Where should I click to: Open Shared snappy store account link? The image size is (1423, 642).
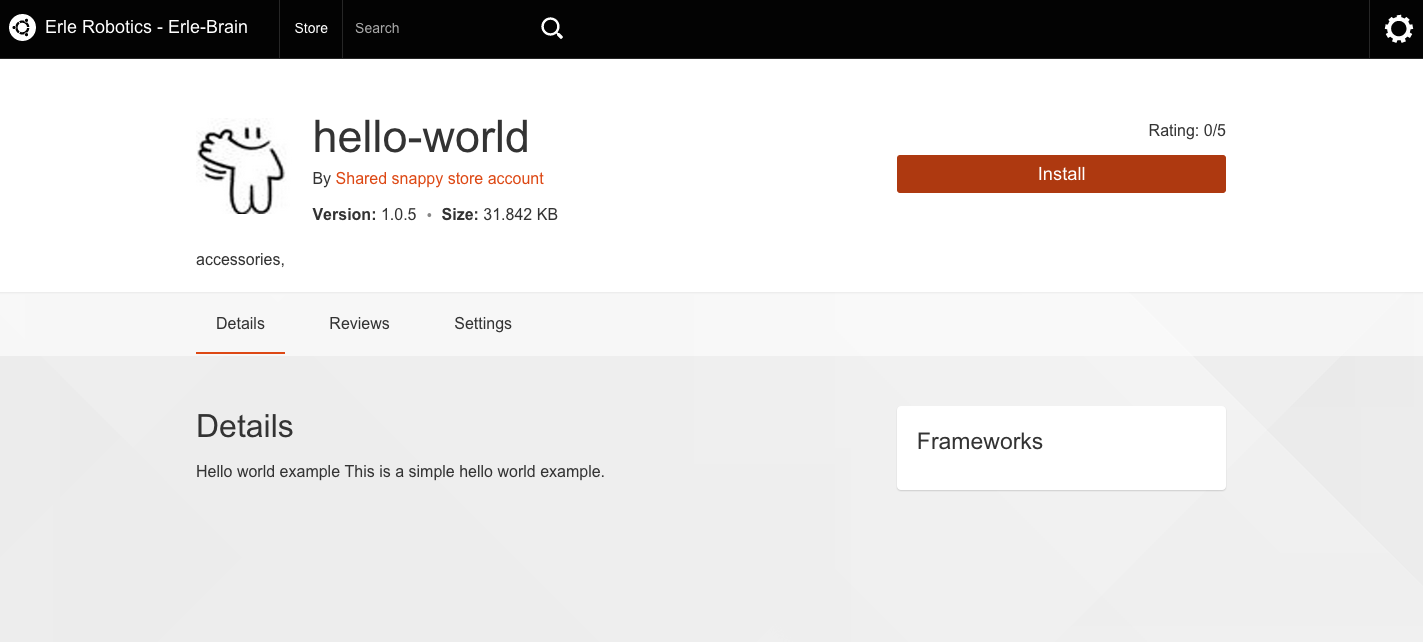[x=439, y=178]
